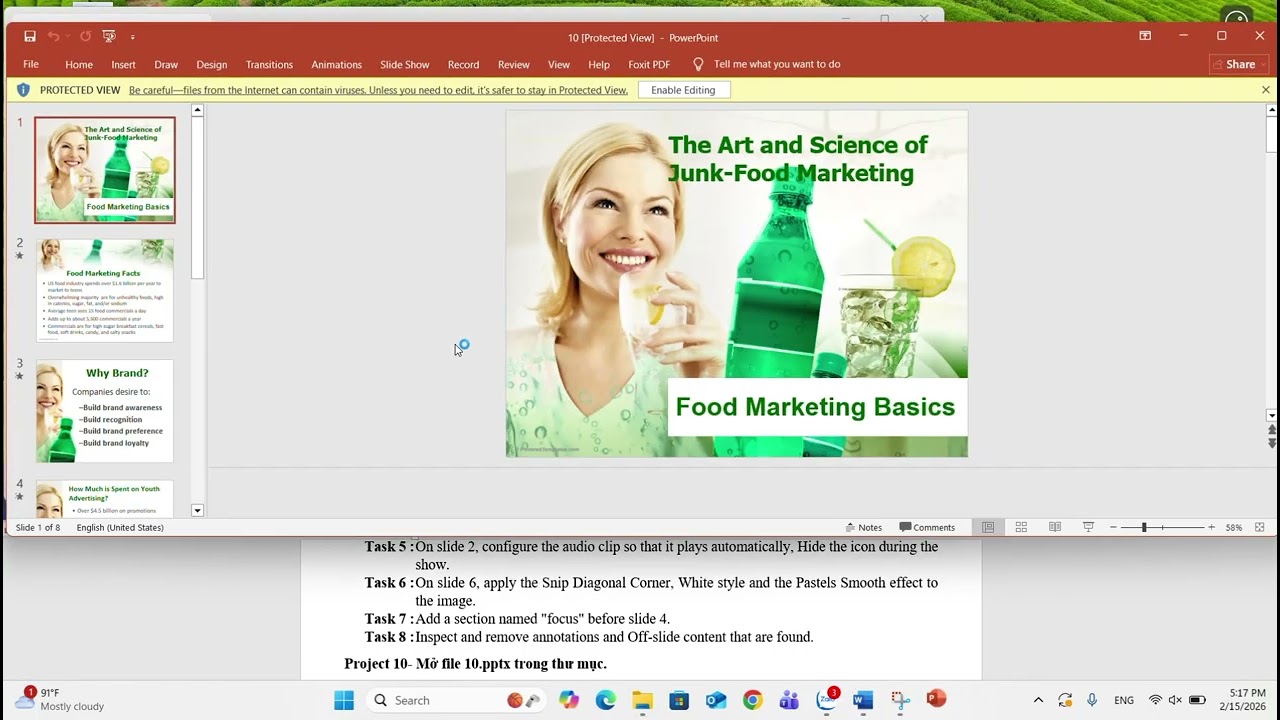Open the Help ribbon tab
1280x720 pixels.
[599, 64]
